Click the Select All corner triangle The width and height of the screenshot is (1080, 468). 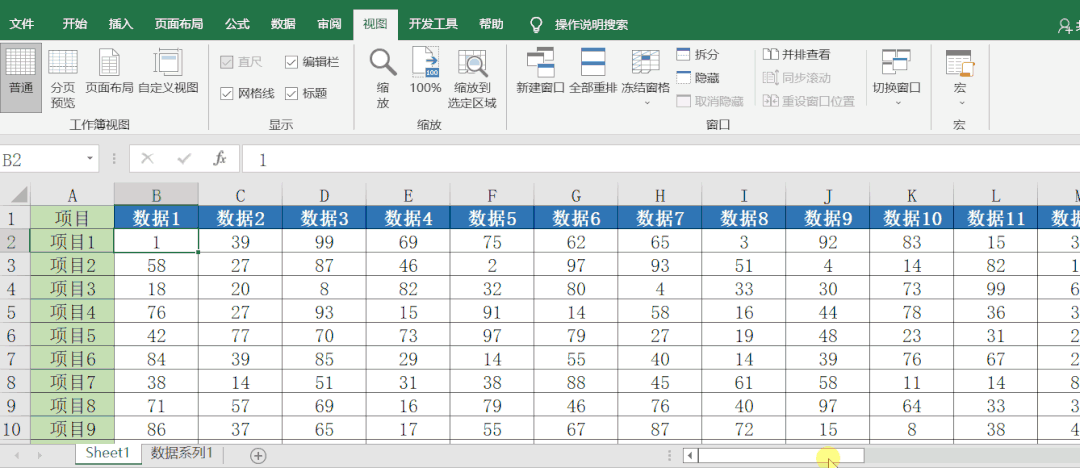pyautogui.click(x=19, y=194)
